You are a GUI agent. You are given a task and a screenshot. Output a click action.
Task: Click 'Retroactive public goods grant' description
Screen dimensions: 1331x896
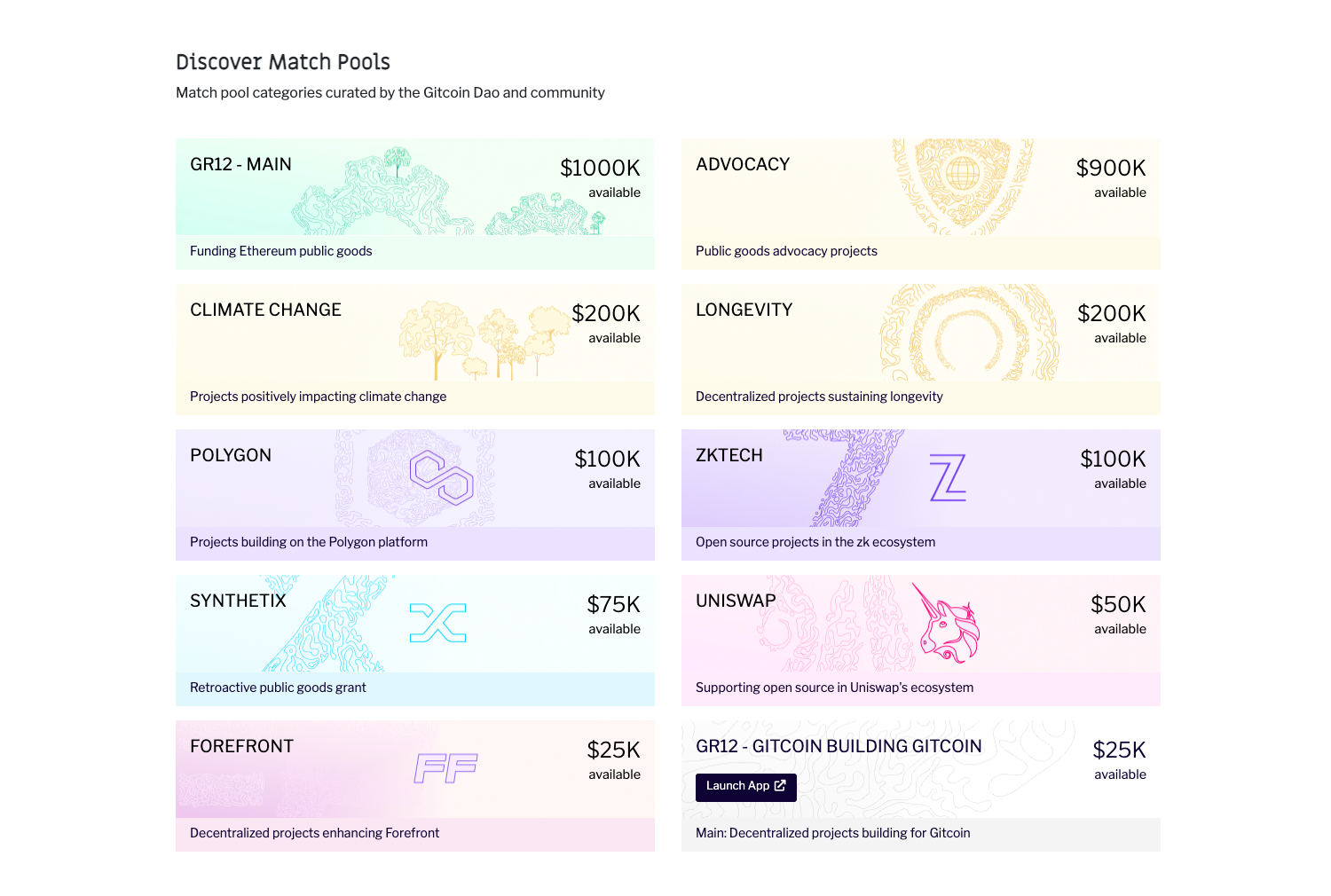[278, 688]
